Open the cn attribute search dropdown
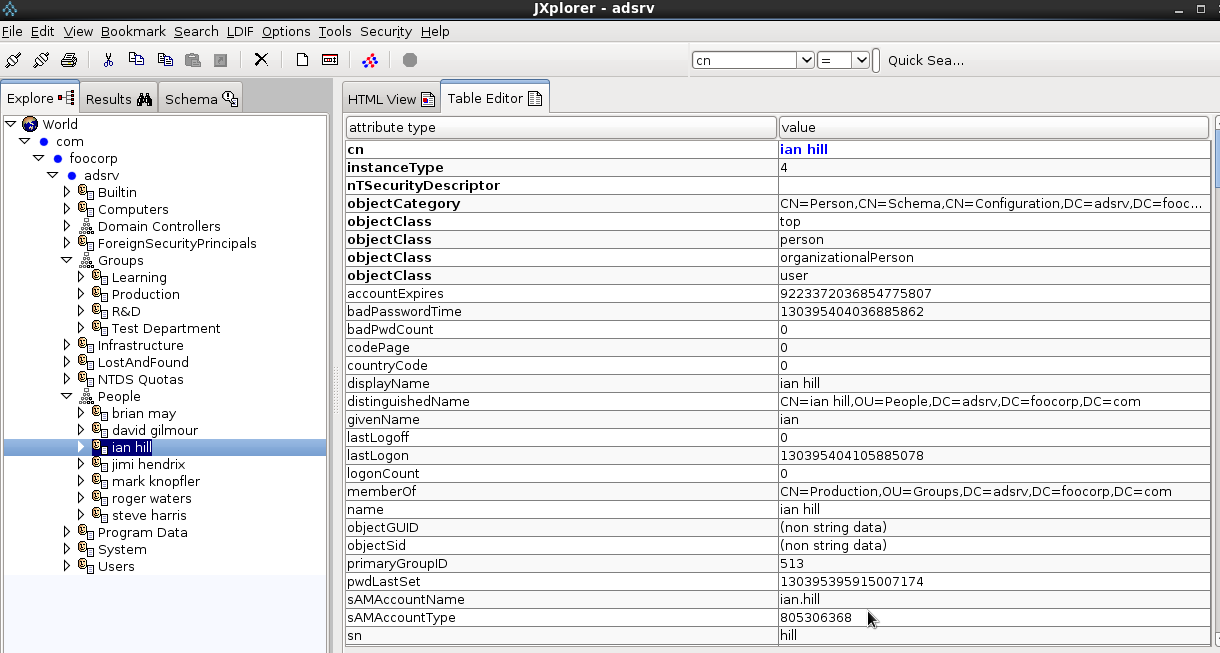This screenshot has width=1220, height=653. pyautogui.click(x=805, y=60)
